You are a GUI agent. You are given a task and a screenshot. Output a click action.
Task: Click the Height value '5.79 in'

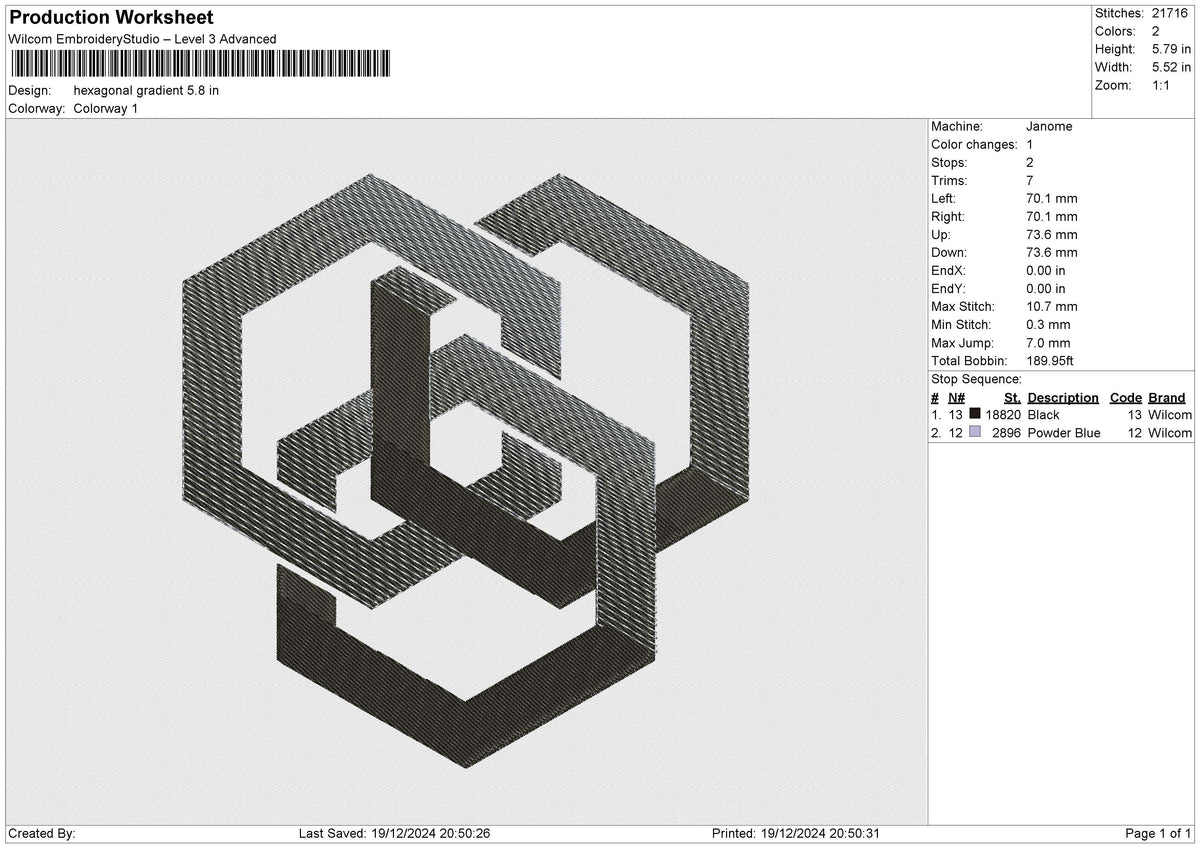(1171, 49)
